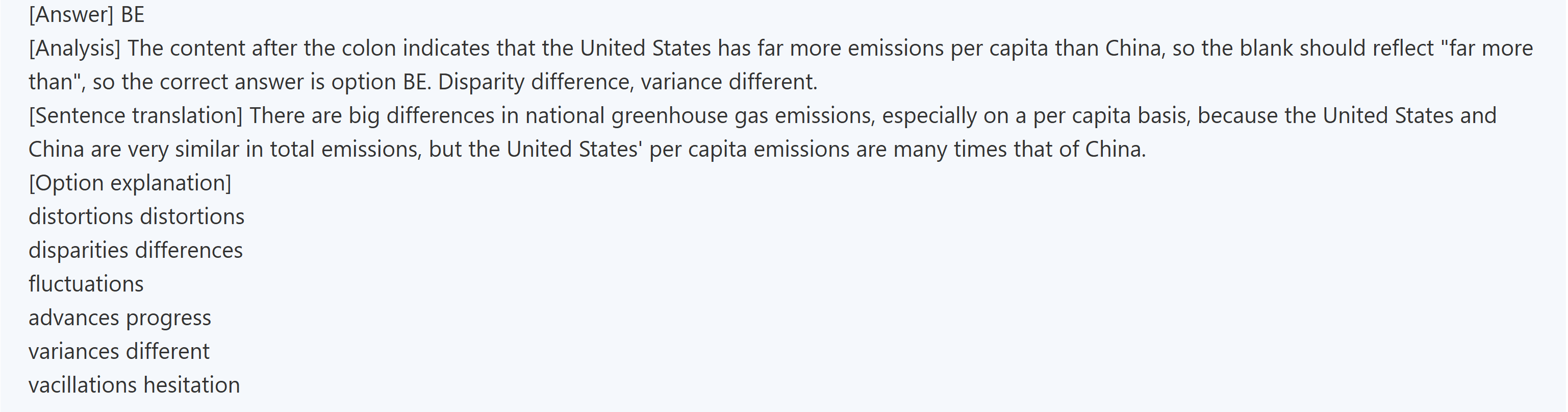Viewport: 1568px width, 412px height.
Task: Click the word "greenhouse" in the translation
Action: 670,115
